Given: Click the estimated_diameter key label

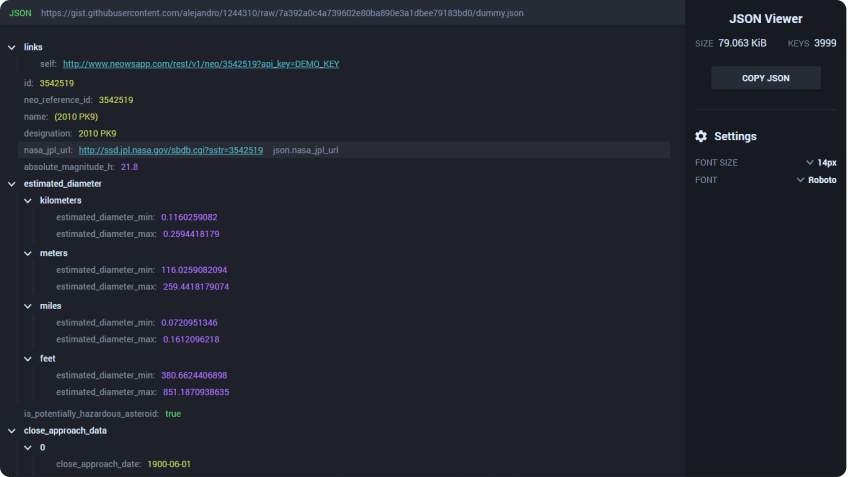Looking at the screenshot, I should pos(63,184).
